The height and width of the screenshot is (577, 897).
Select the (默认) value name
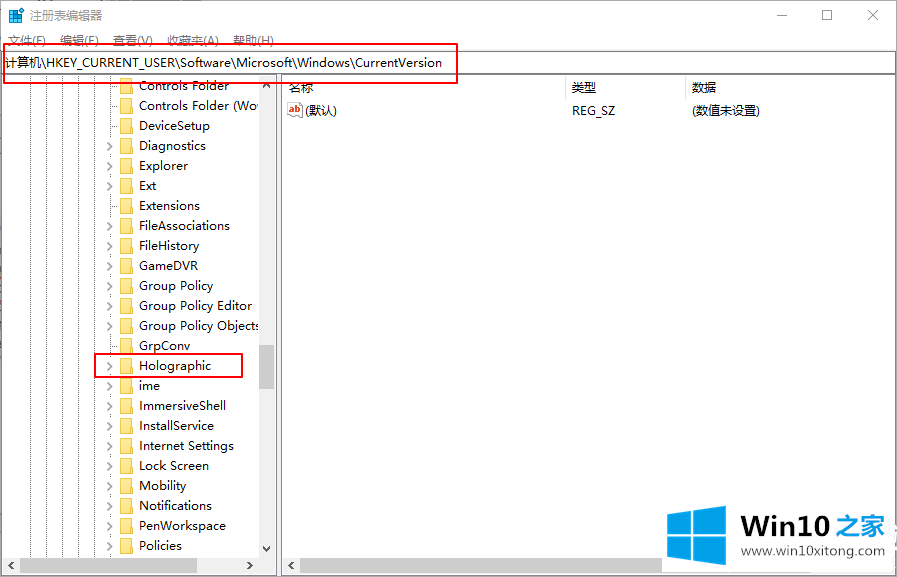[x=321, y=110]
